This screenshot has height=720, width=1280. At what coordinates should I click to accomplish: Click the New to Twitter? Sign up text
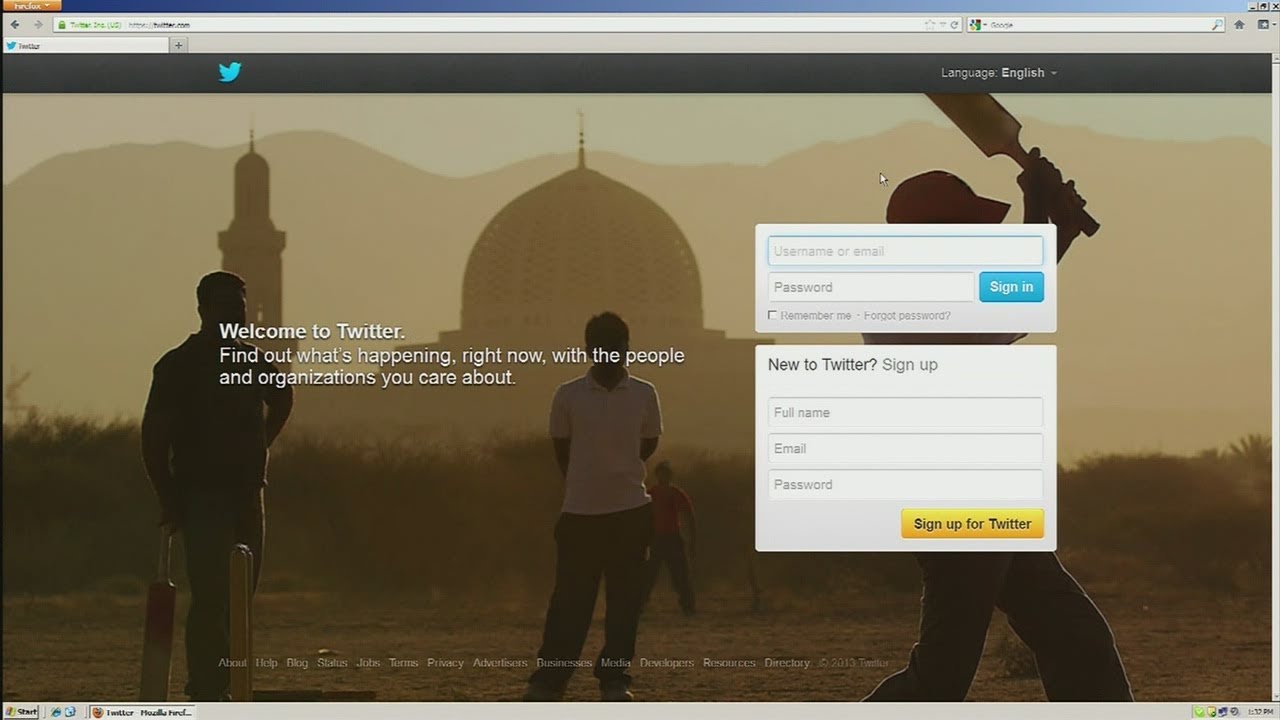click(x=853, y=364)
